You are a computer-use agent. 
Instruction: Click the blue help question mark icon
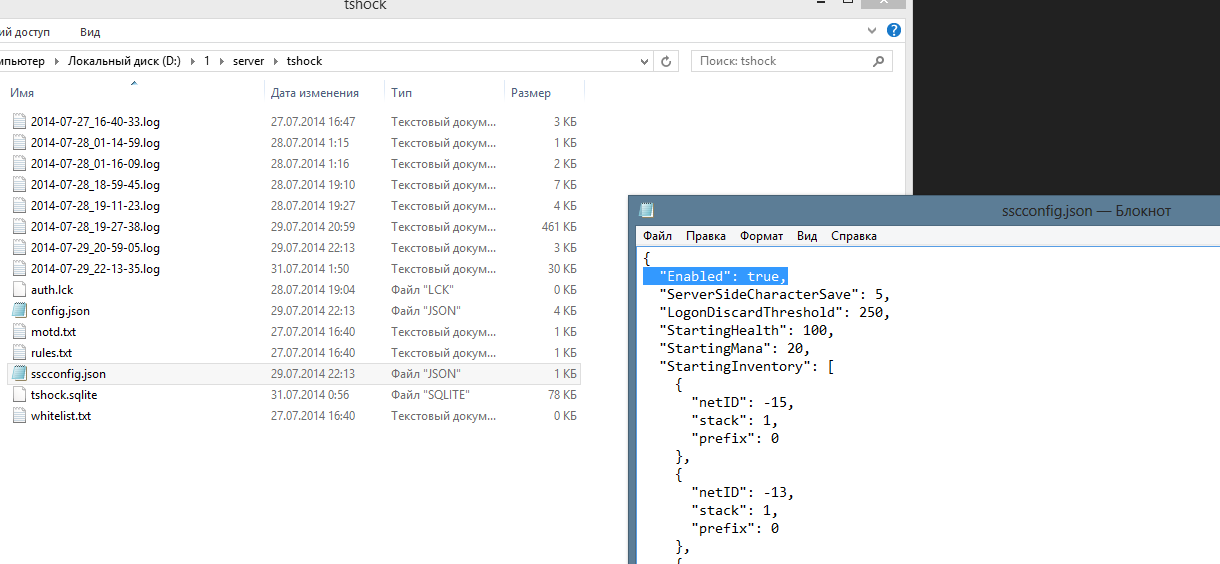894,31
